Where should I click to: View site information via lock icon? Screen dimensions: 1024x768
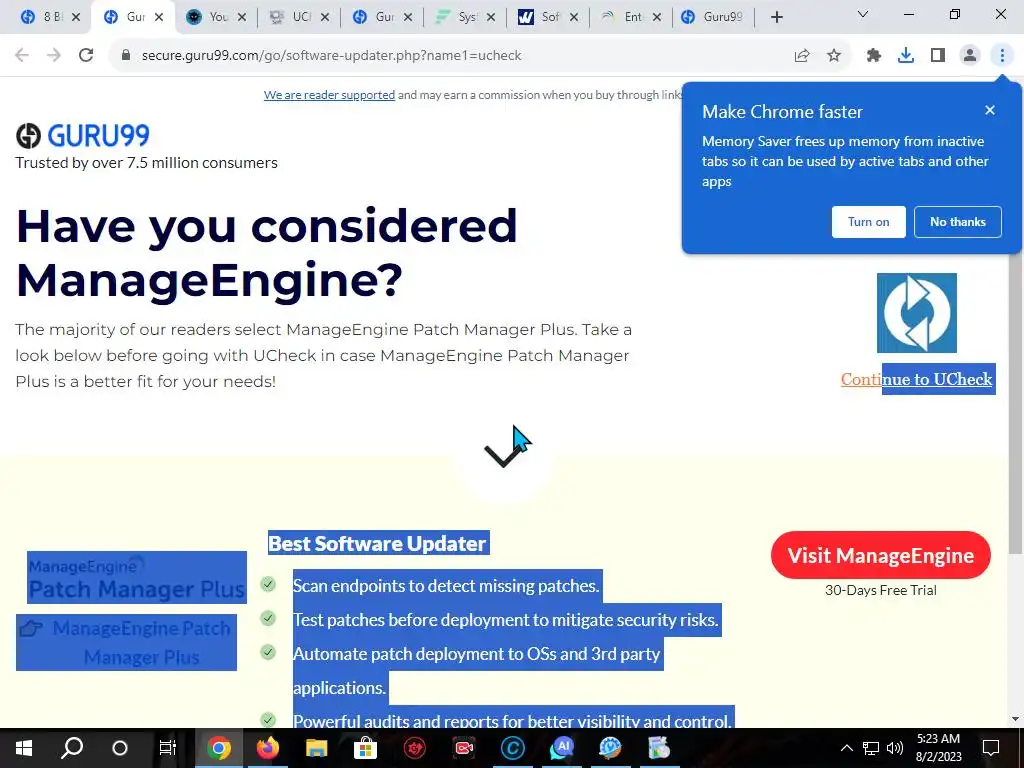coord(126,56)
